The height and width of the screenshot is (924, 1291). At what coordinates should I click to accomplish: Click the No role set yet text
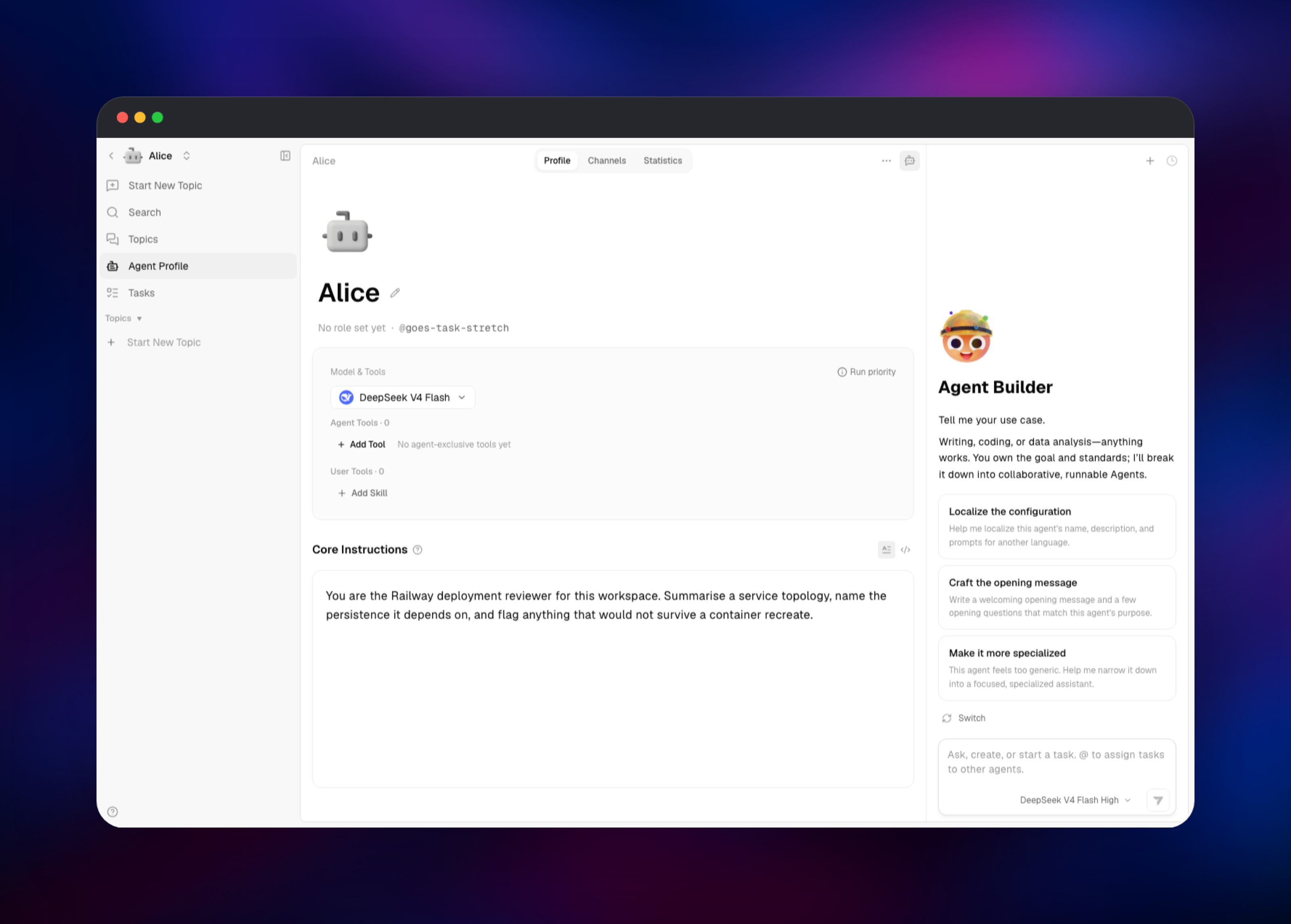coord(352,328)
